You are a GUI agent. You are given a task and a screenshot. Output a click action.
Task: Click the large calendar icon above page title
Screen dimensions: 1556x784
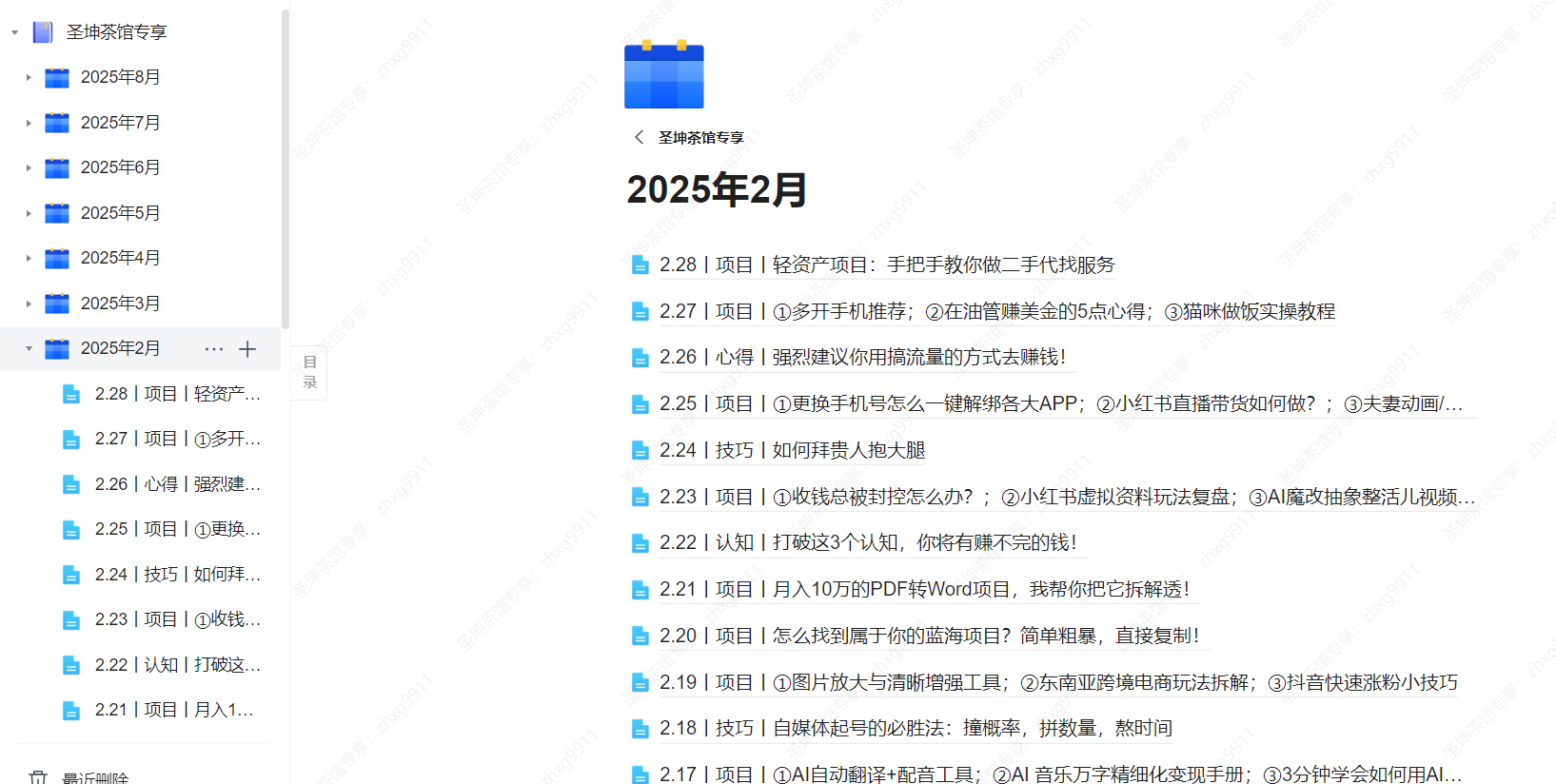click(664, 74)
